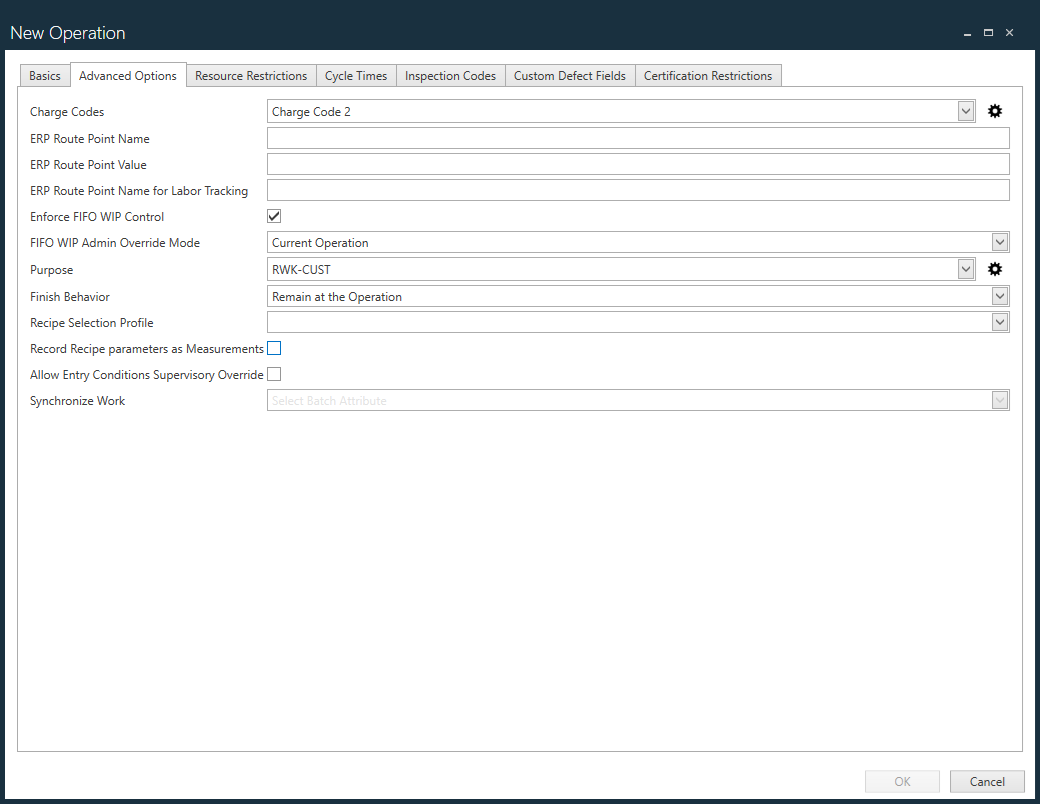Enable Record Recipe parameters as Measurements
This screenshot has height=804, width=1040.
click(x=274, y=348)
